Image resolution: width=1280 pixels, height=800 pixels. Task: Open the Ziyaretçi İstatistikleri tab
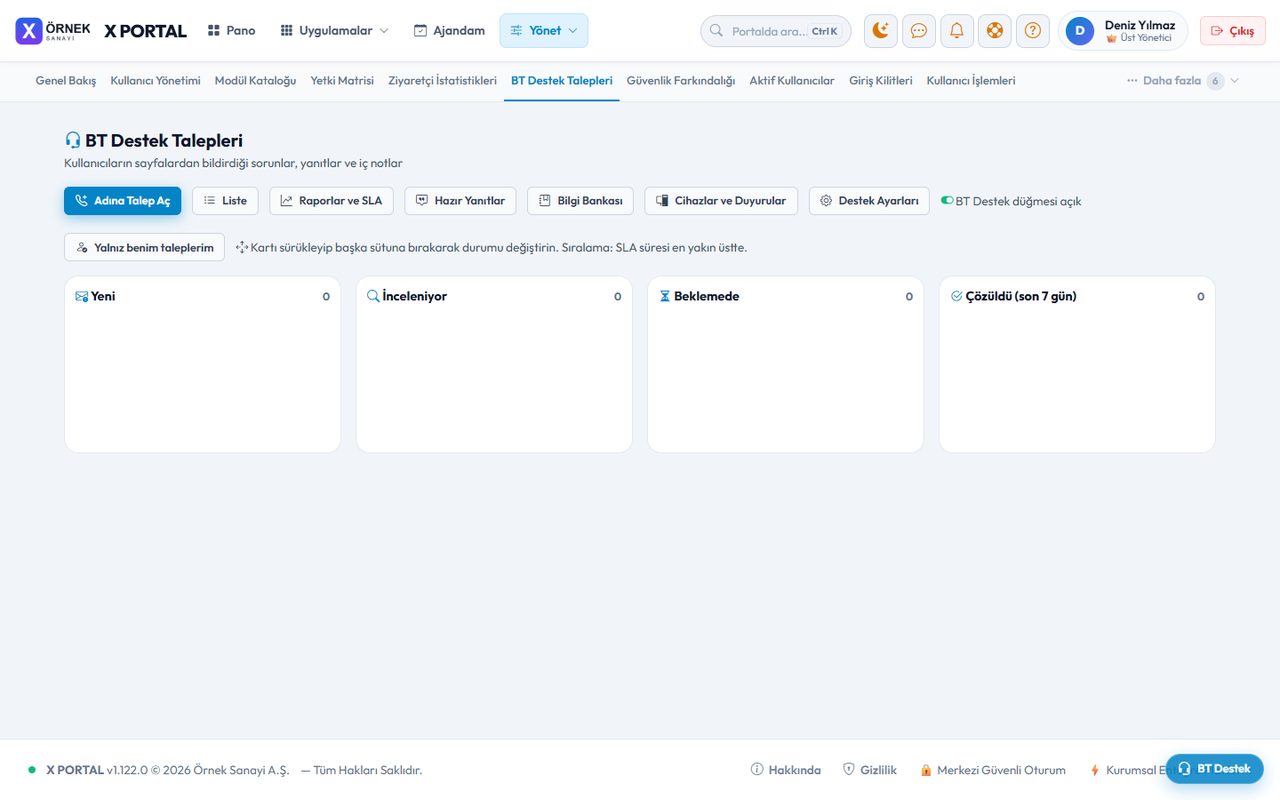coord(442,81)
